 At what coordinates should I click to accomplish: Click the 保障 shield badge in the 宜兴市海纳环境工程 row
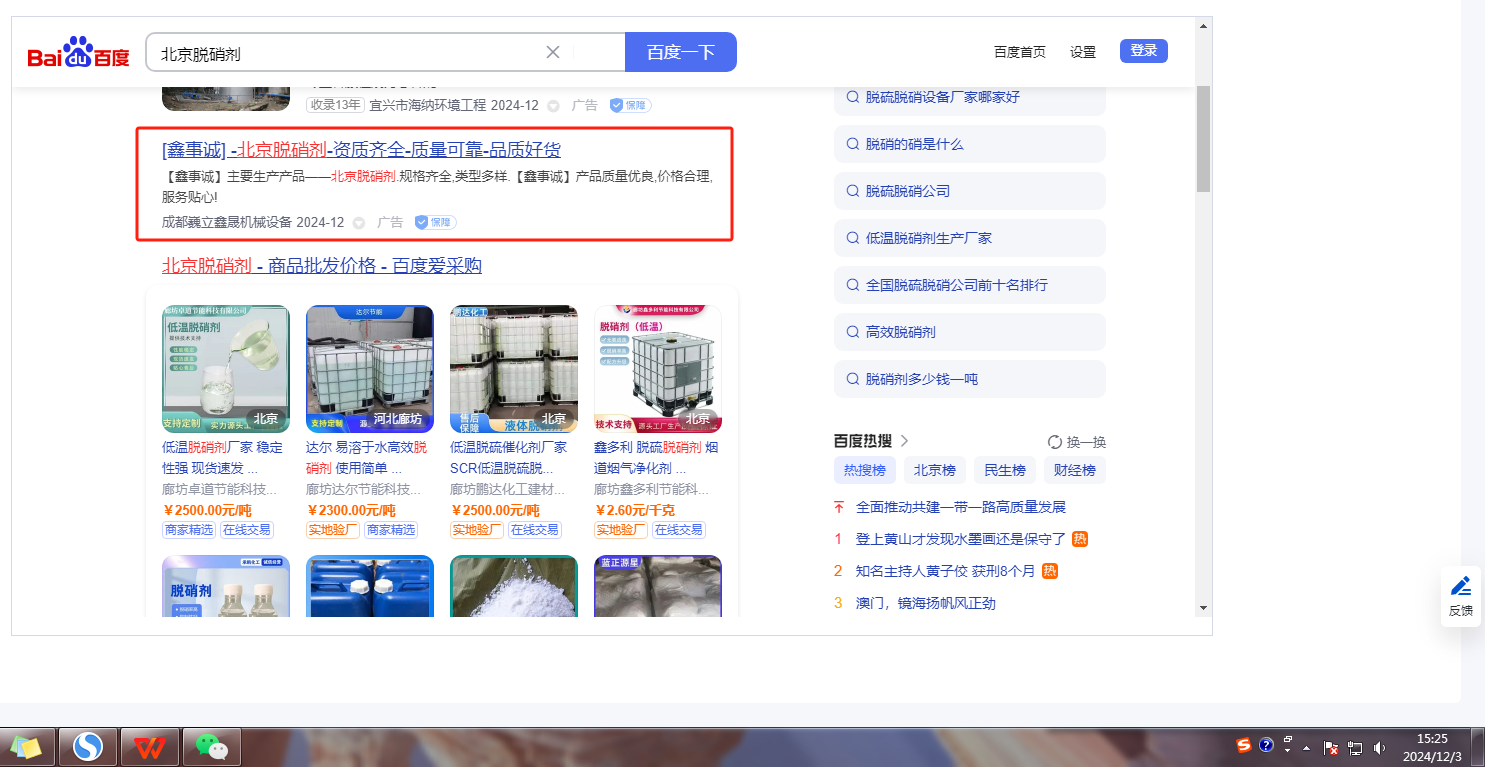(631, 105)
